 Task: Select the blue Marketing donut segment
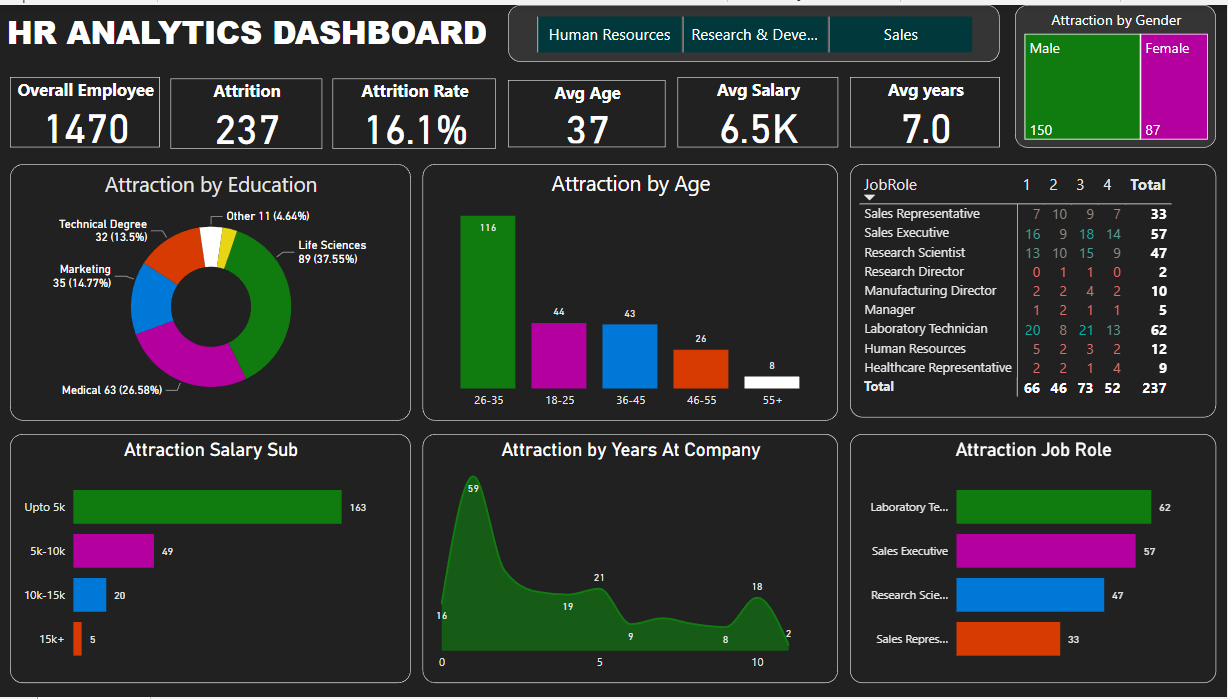152,296
